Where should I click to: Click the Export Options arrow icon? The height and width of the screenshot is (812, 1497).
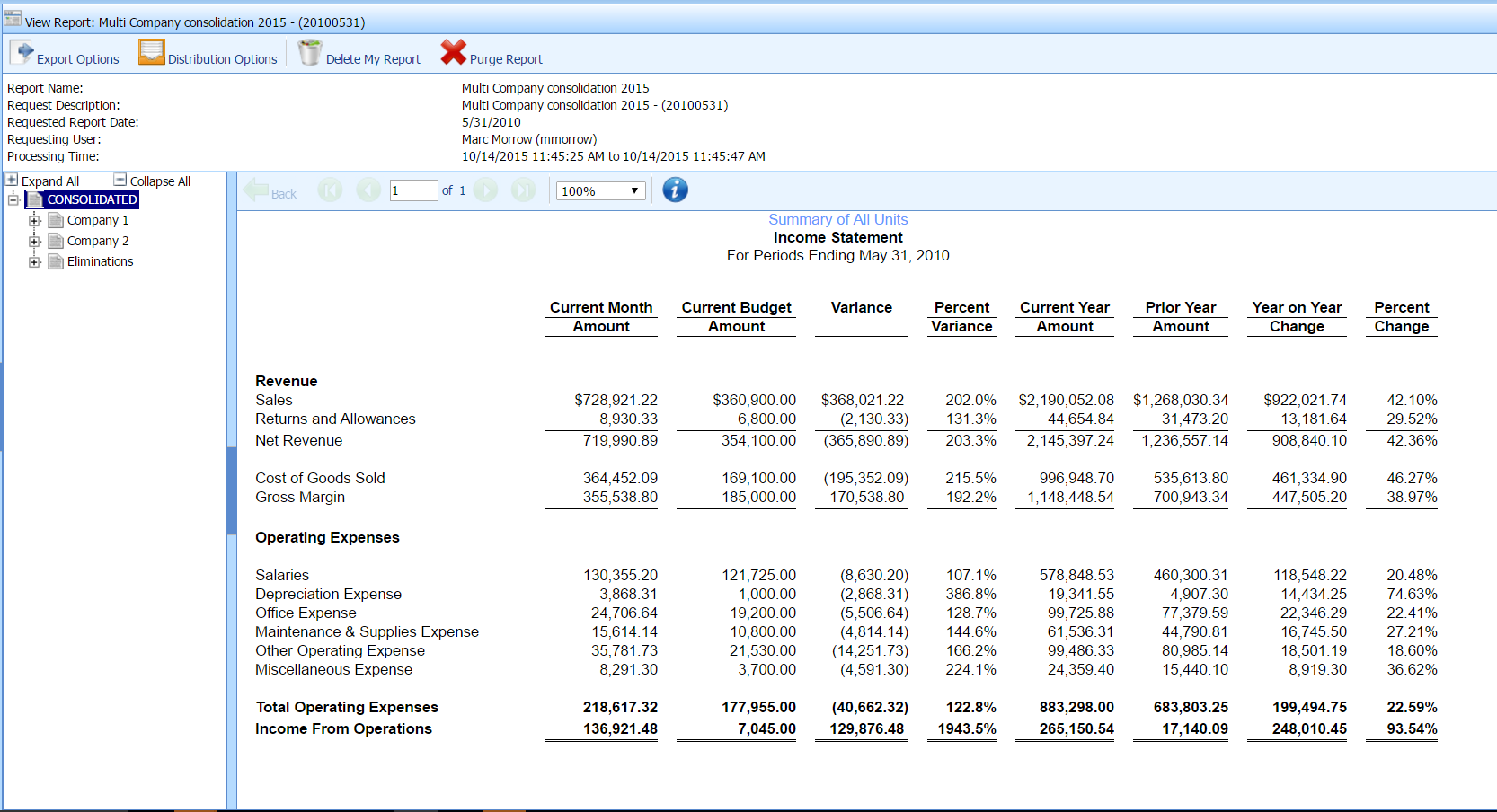[x=22, y=53]
